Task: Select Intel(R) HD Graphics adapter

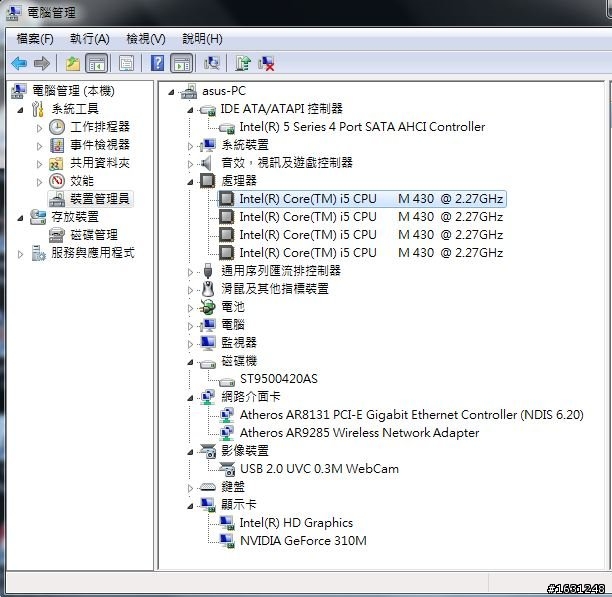Action: pyautogui.click(x=296, y=522)
